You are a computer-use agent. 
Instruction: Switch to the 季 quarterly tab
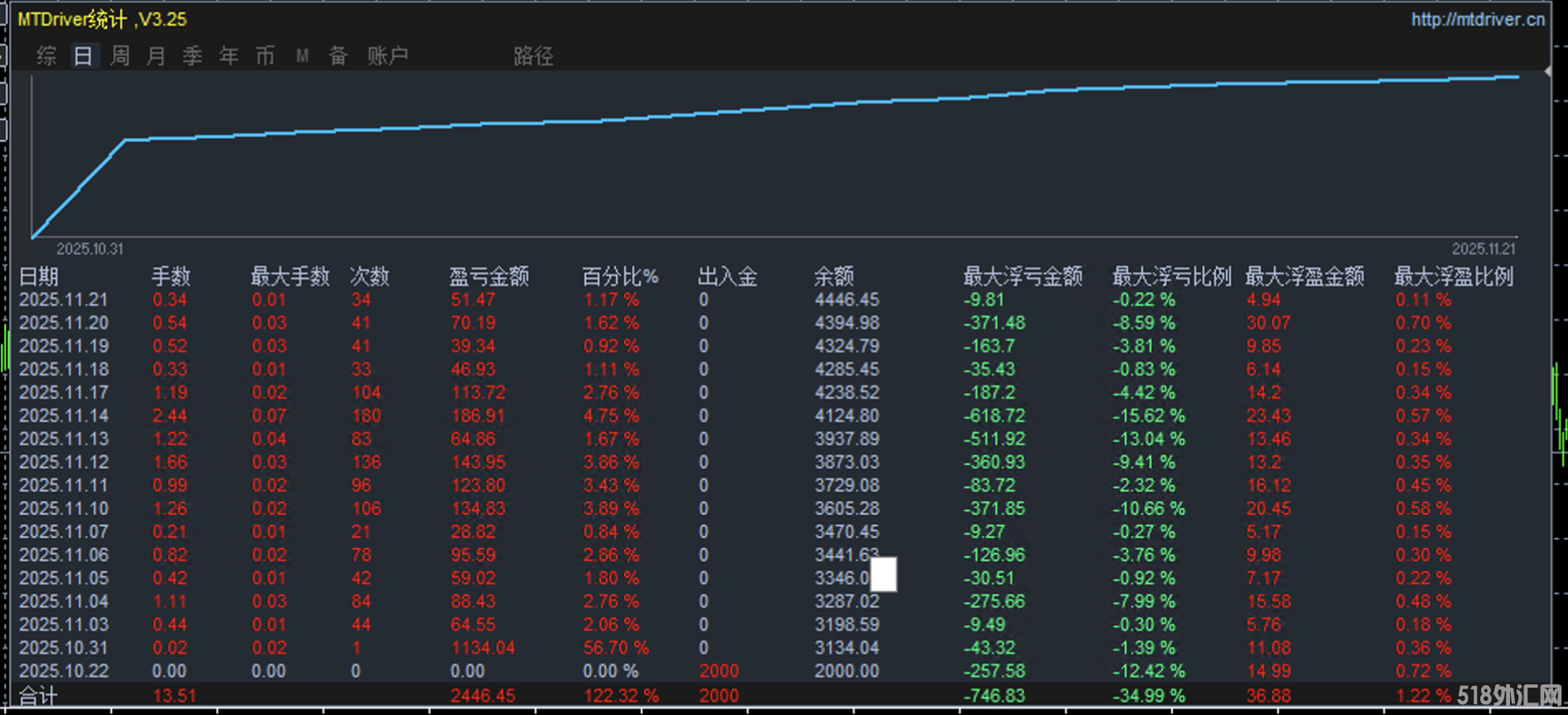[x=192, y=55]
